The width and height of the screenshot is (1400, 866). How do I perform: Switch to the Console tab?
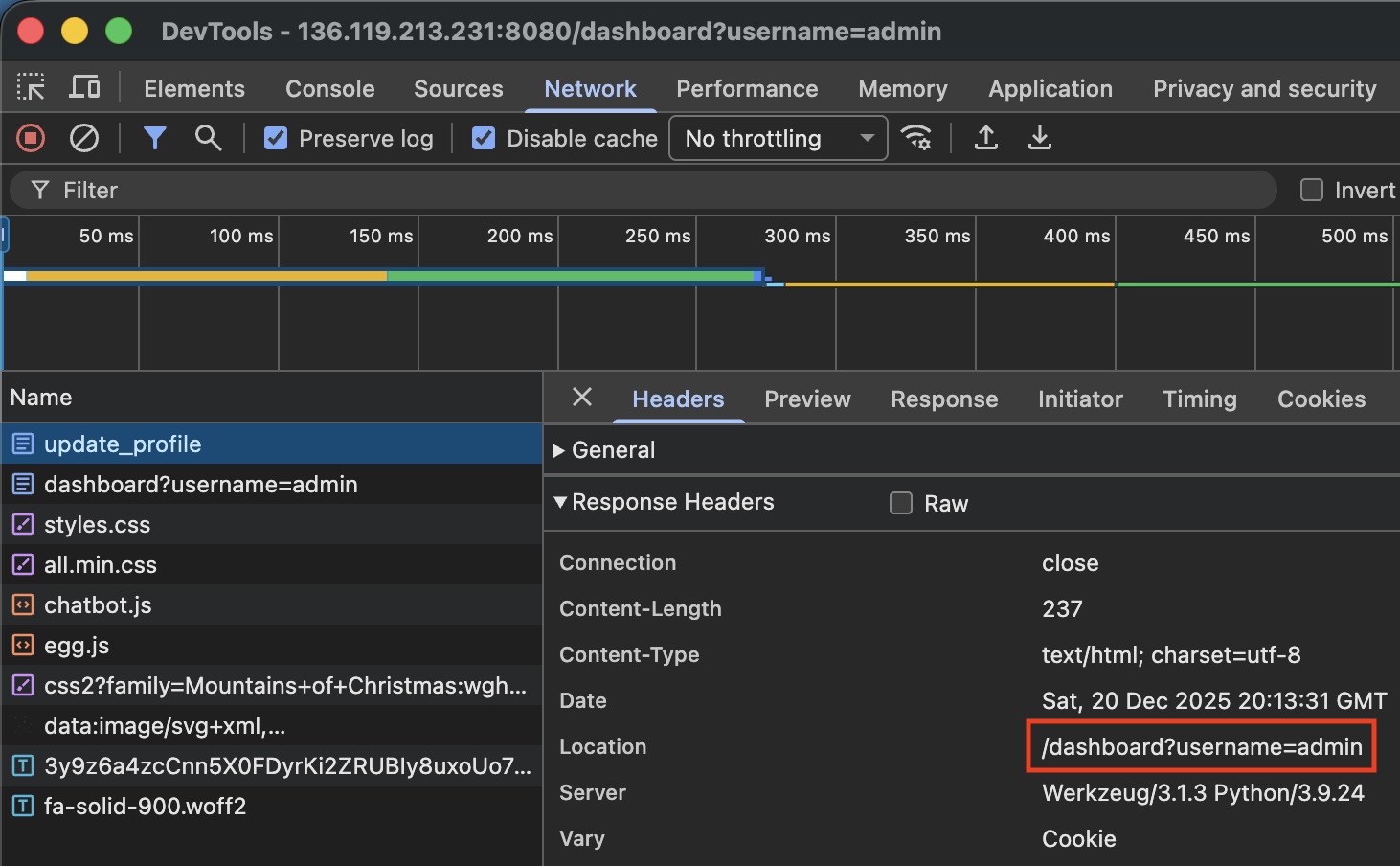(329, 89)
